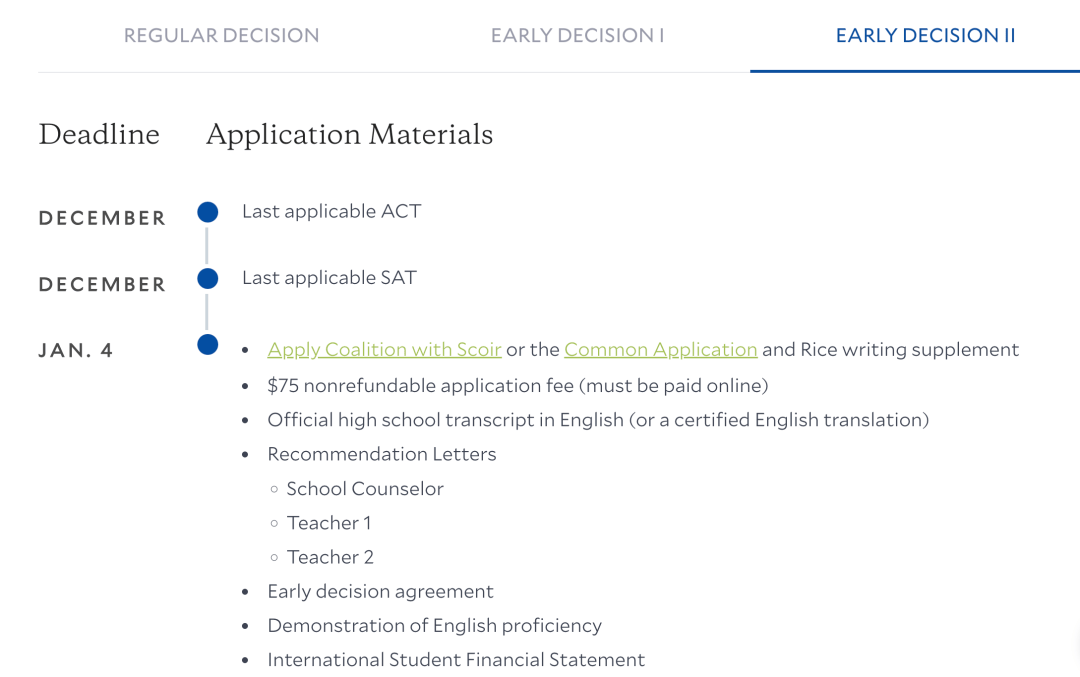The image size is (1080, 677).
Task: Open the Apply Coalition with Scoir link
Action: point(384,350)
